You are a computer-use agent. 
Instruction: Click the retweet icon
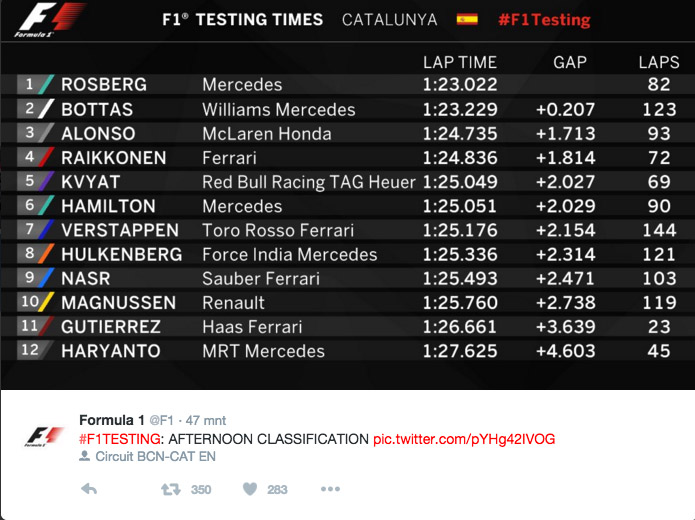click(171, 489)
